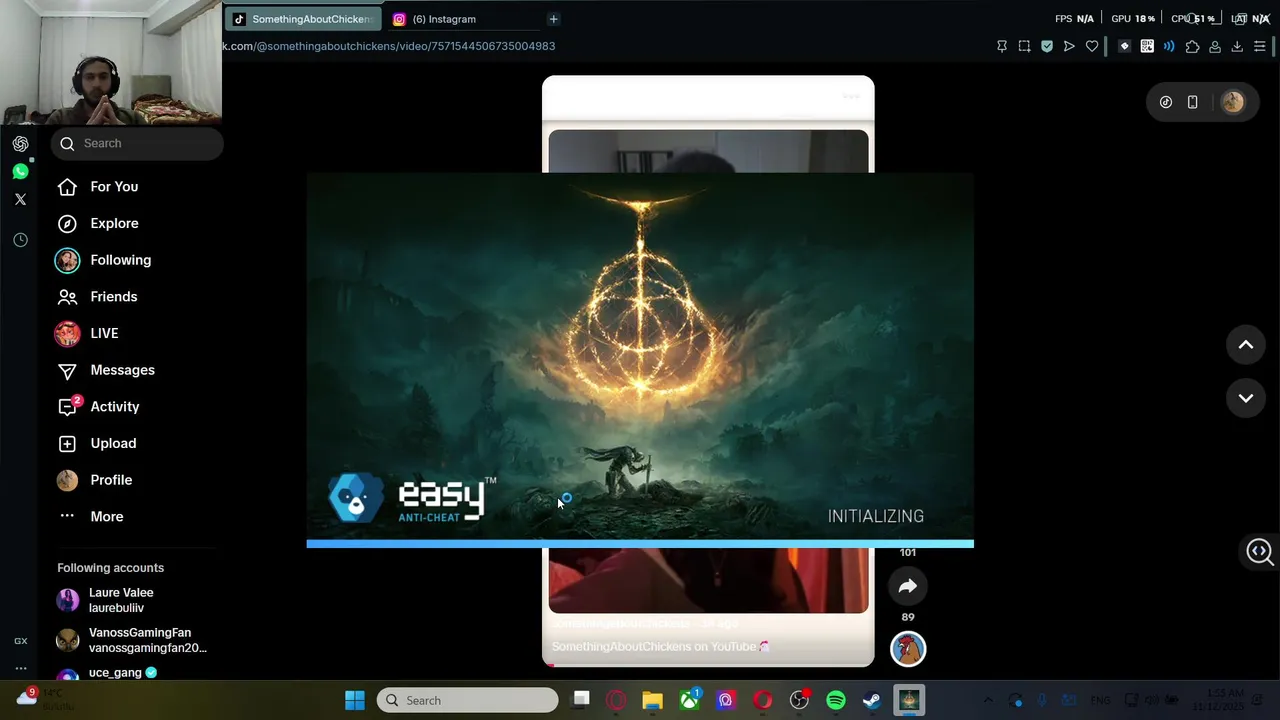Open File Explorer from the taskbar
The image size is (1280, 720).
coord(652,700)
